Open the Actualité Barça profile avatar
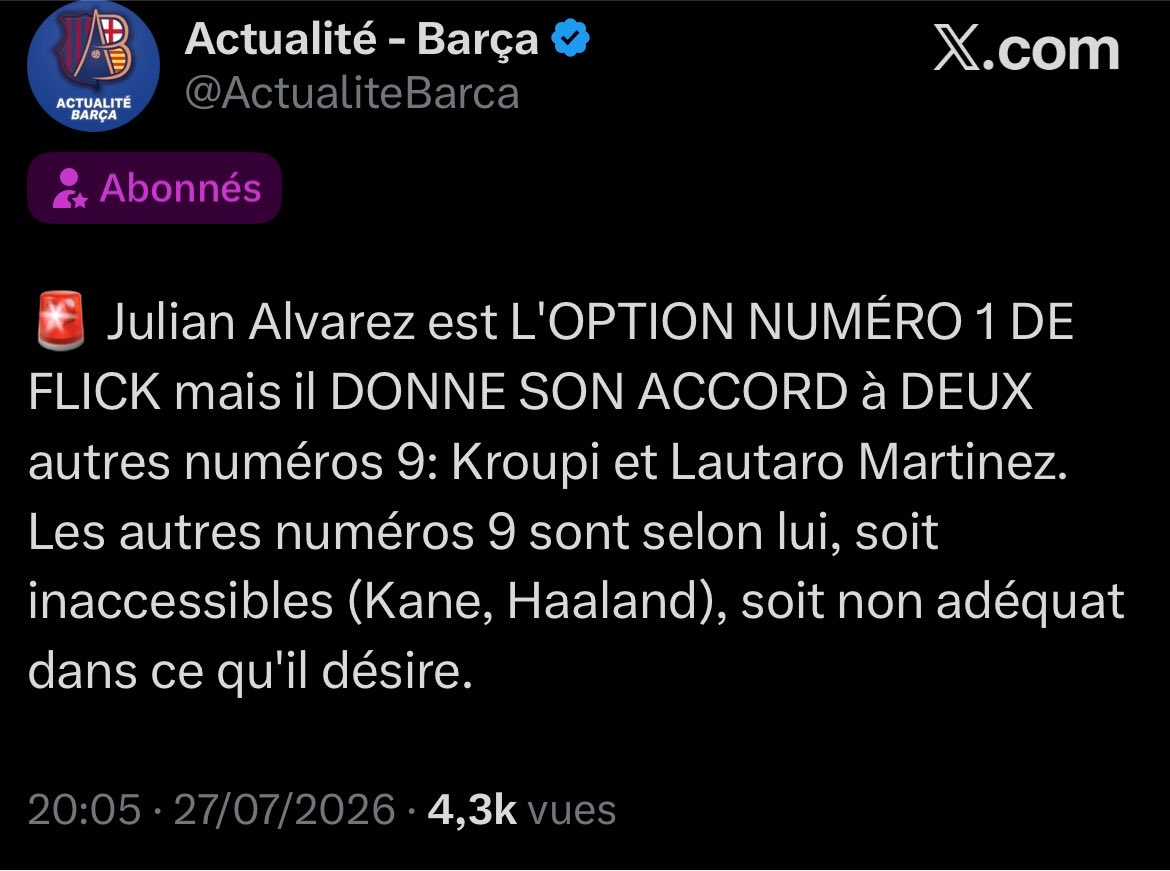 point(93,66)
